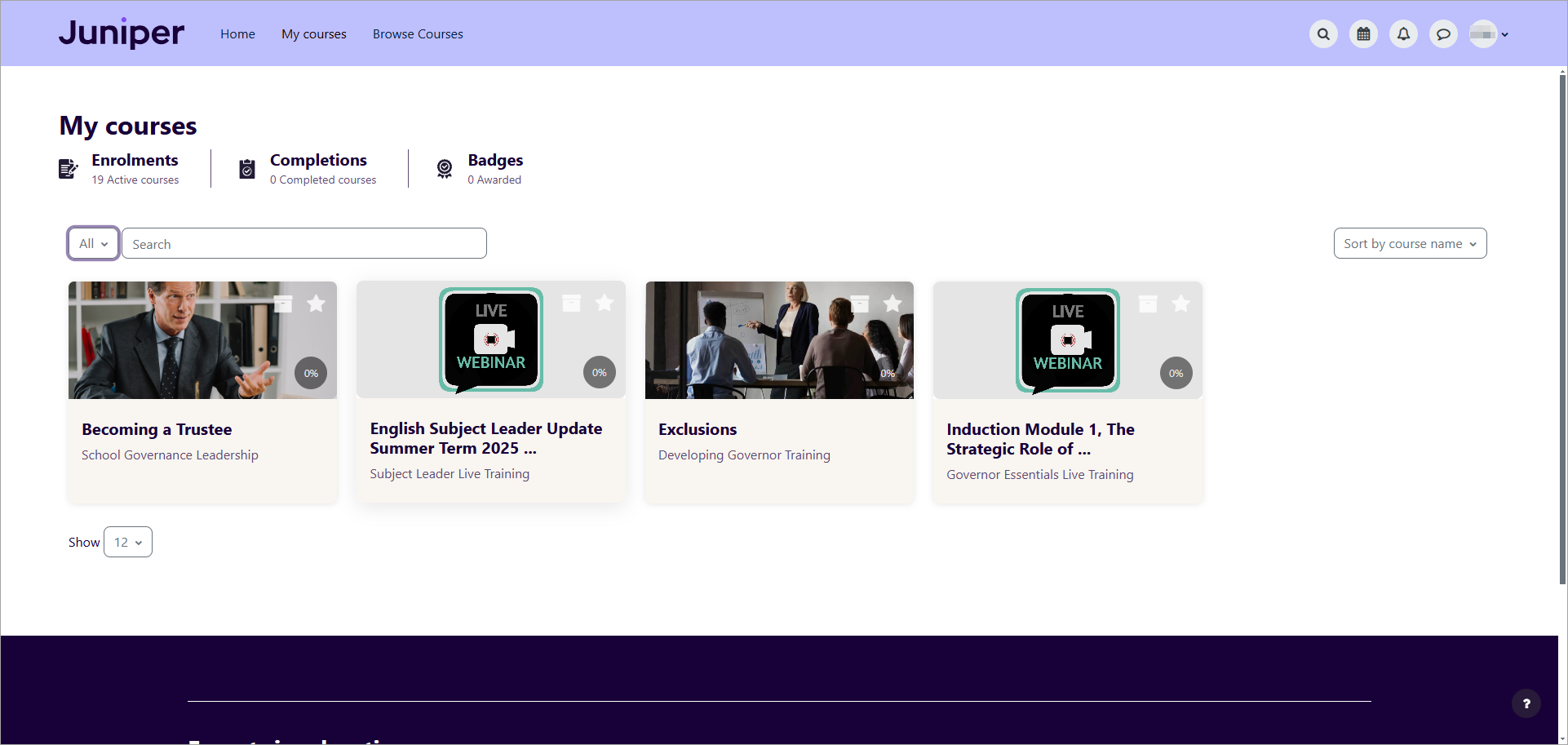
Task: Open the All courses filter dropdown
Action: (x=92, y=242)
